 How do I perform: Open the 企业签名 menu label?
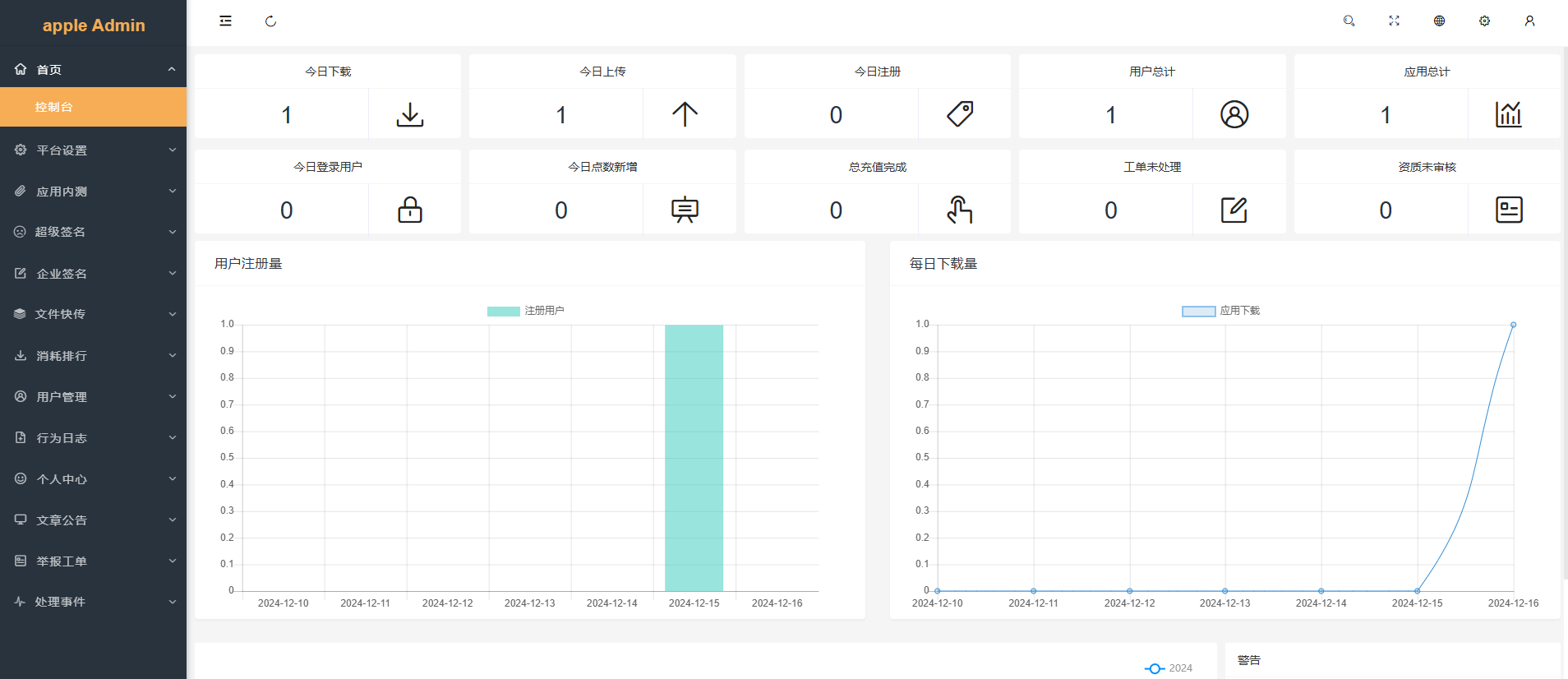(62, 274)
